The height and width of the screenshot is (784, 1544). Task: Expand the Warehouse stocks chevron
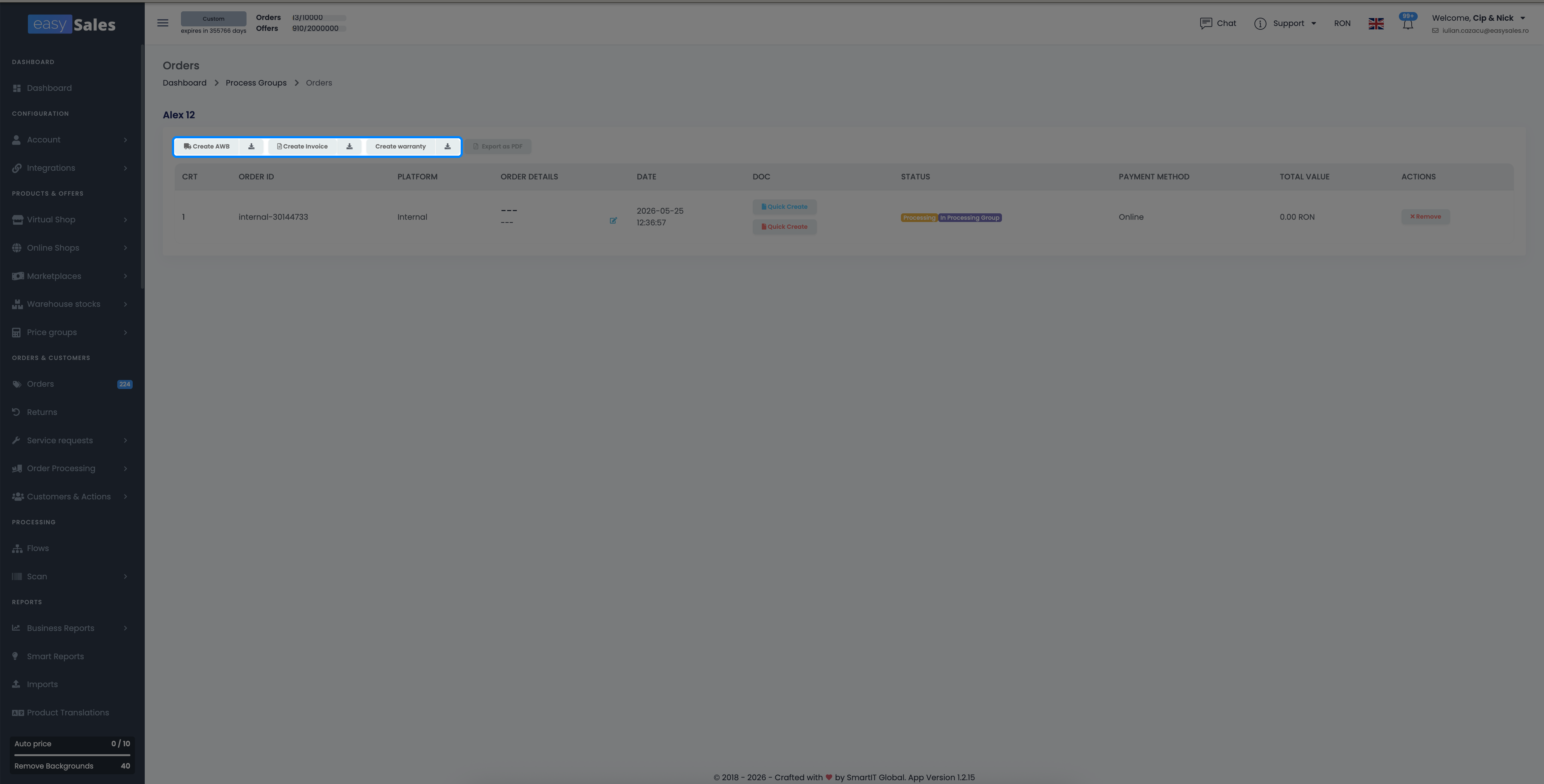pyautogui.click(x=125, y=304)
